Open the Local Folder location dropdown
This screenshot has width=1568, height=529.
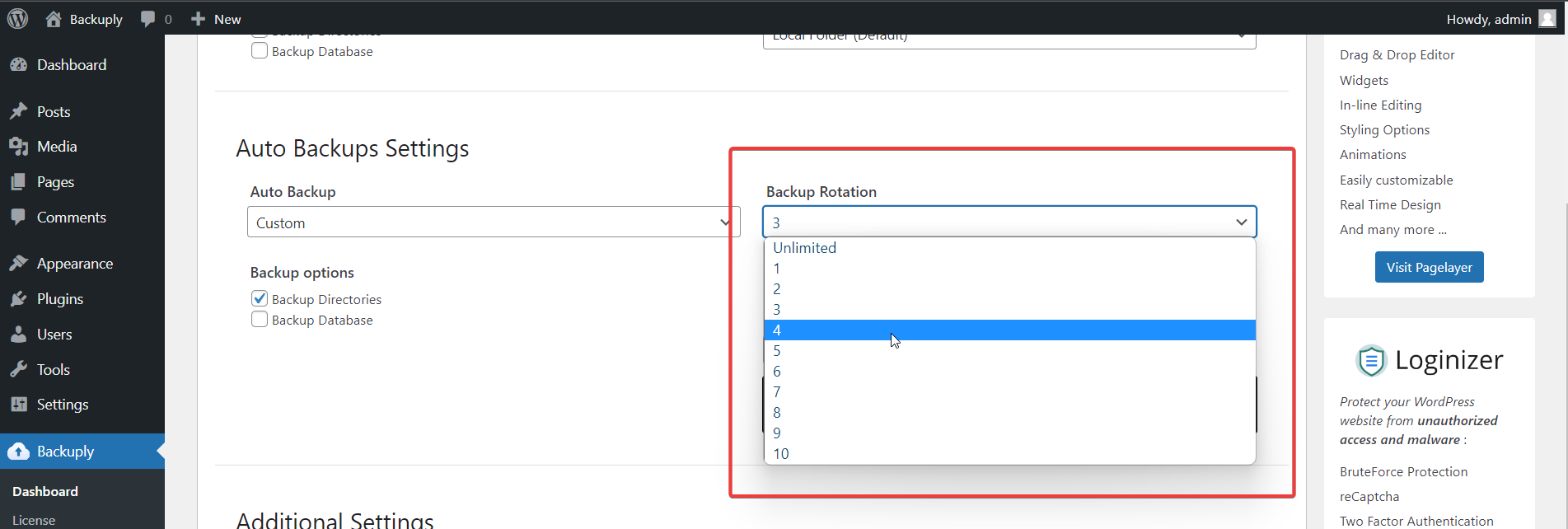coord(1009,40)
